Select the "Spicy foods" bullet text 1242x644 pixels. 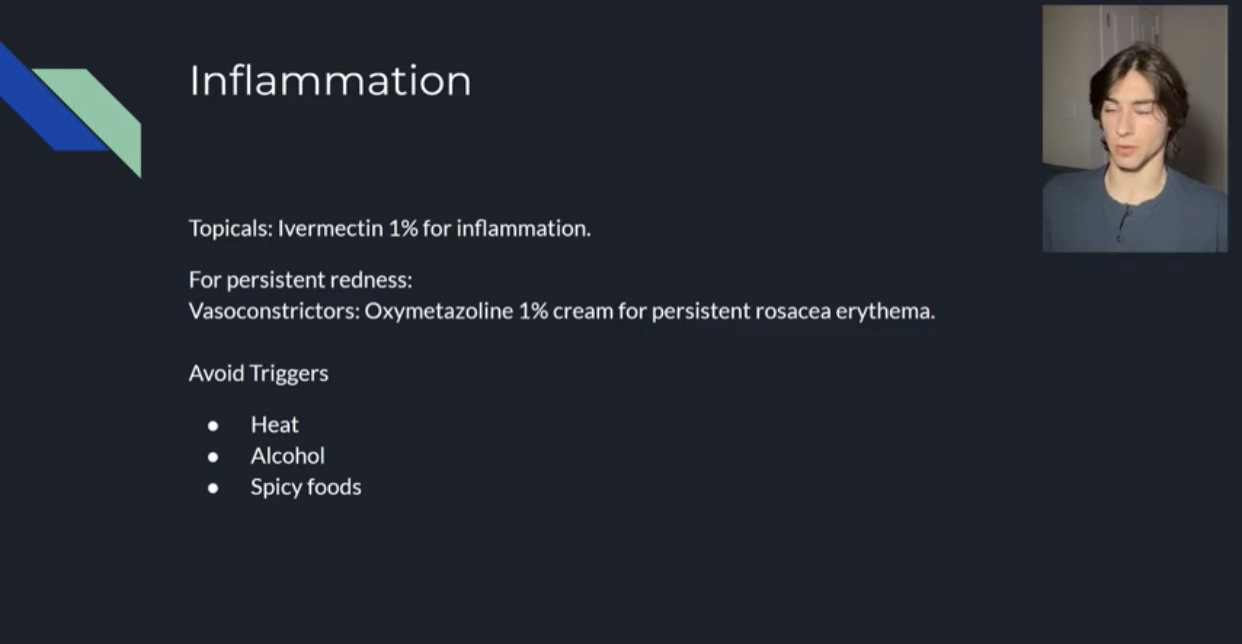pyautogui.click(x=305, y=487)
